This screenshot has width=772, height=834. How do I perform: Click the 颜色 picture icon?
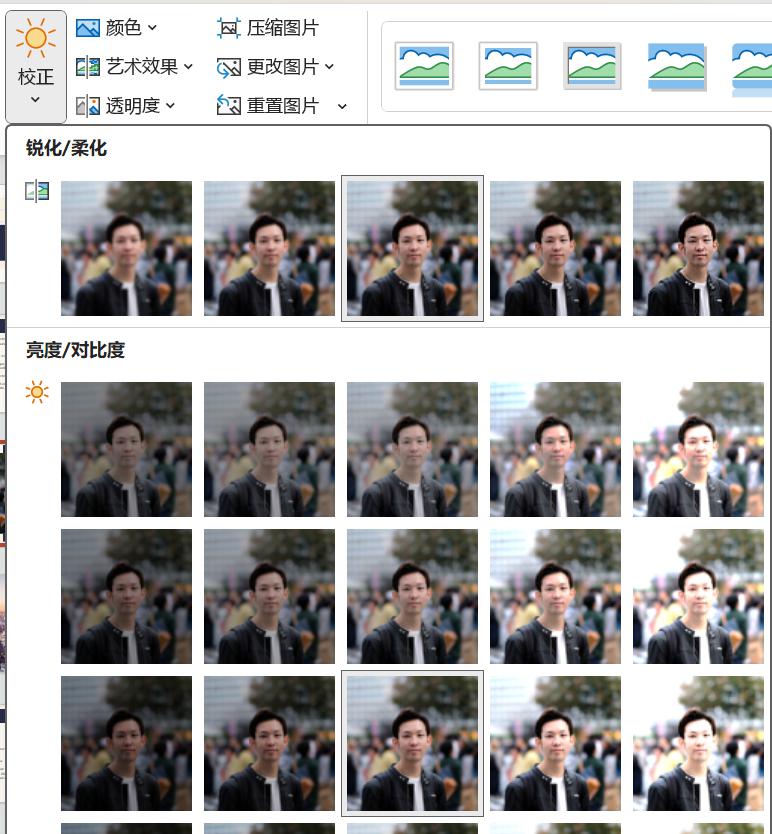point(88,28)
